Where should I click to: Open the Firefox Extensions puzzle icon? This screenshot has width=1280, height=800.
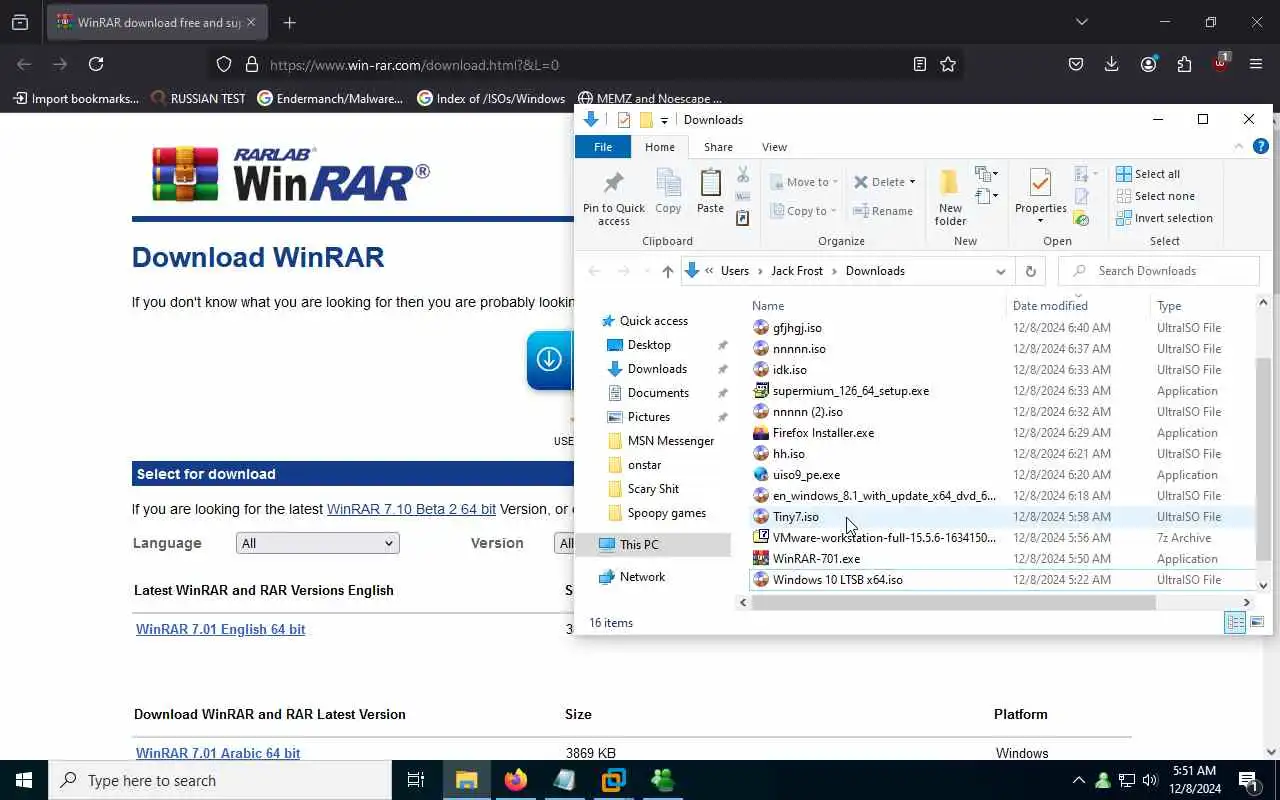1184,64
